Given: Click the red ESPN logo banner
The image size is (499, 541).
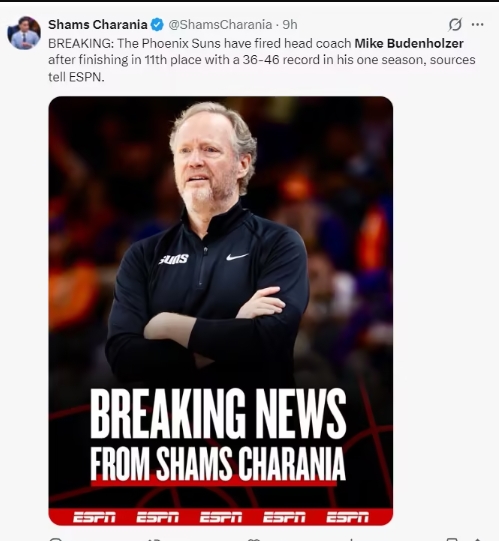Looking at the screenshot, I should [x=221, y=517].
